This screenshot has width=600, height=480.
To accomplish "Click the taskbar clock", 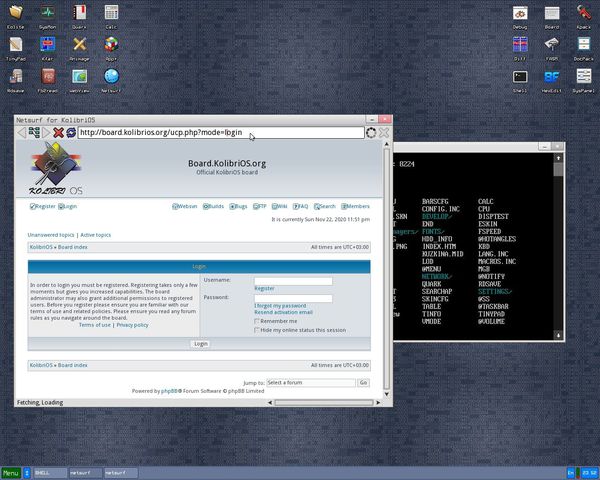I will tap(590, 473).
